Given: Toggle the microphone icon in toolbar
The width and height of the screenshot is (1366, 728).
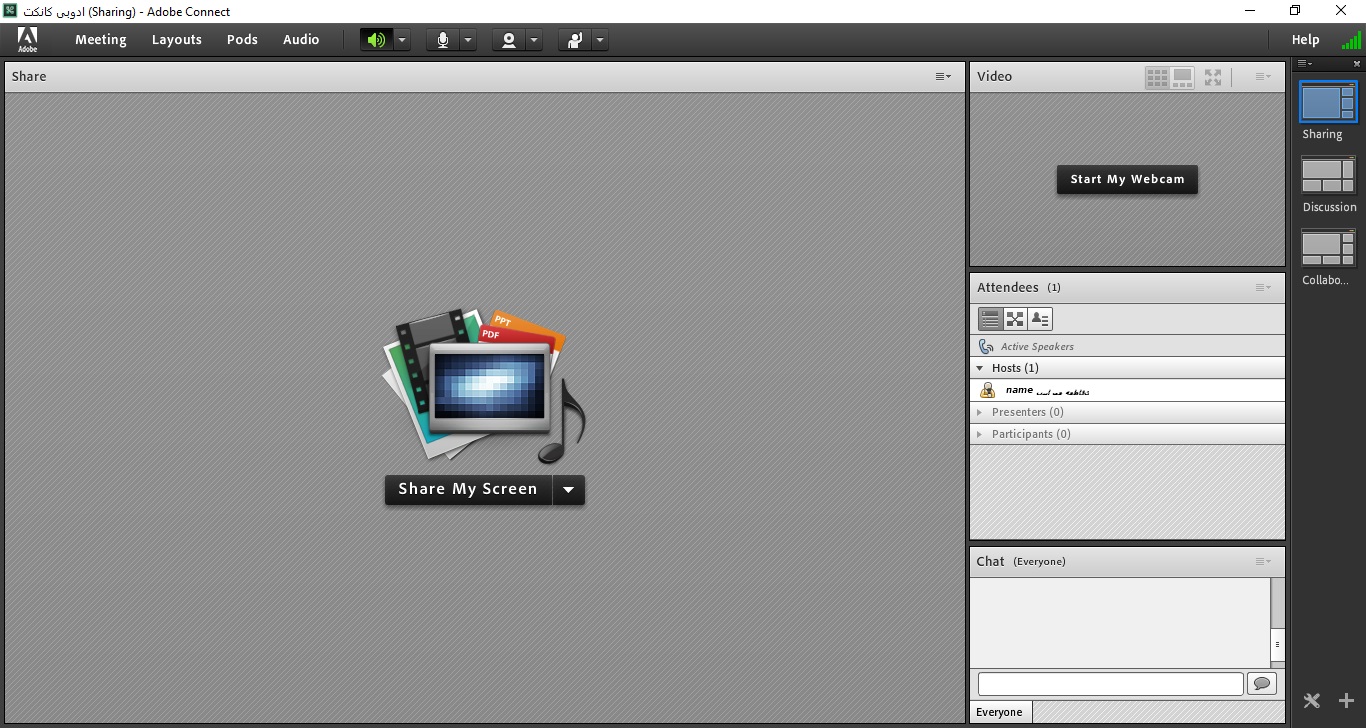Looking at the screenshot, I should pyautogui.click(x=442, y=40).
